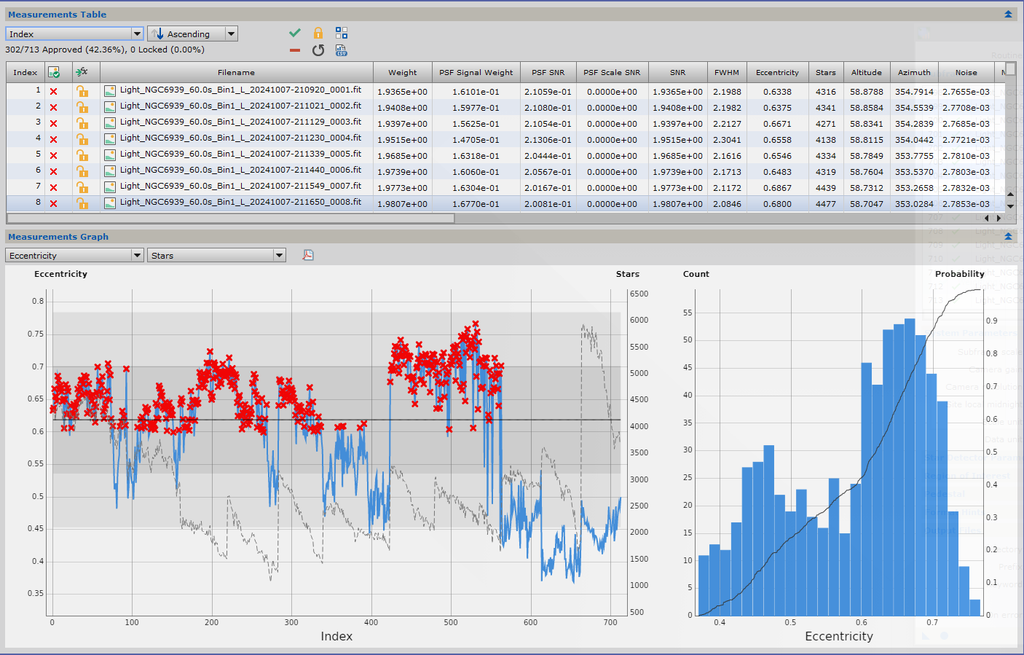
Task: Click the Eccentricity column header in table
Action: [777, 72]
